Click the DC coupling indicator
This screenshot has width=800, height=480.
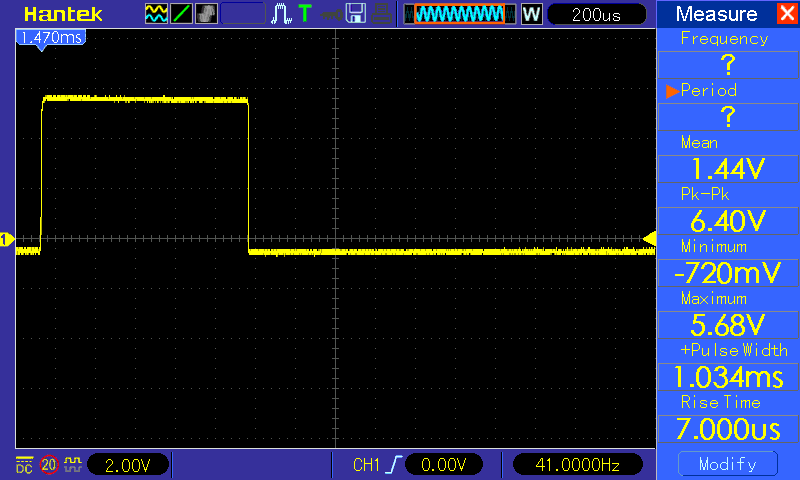[24, 464]
